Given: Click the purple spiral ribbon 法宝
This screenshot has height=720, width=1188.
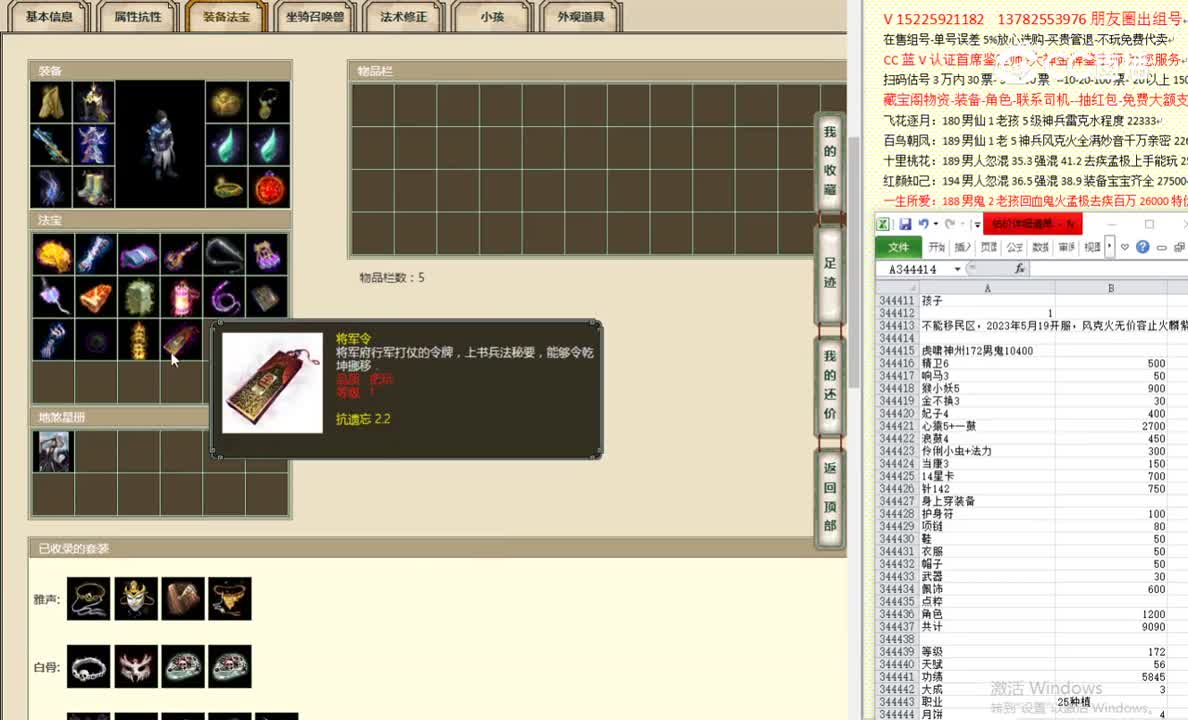Looking at the screenshot, I should click(224, 297).
